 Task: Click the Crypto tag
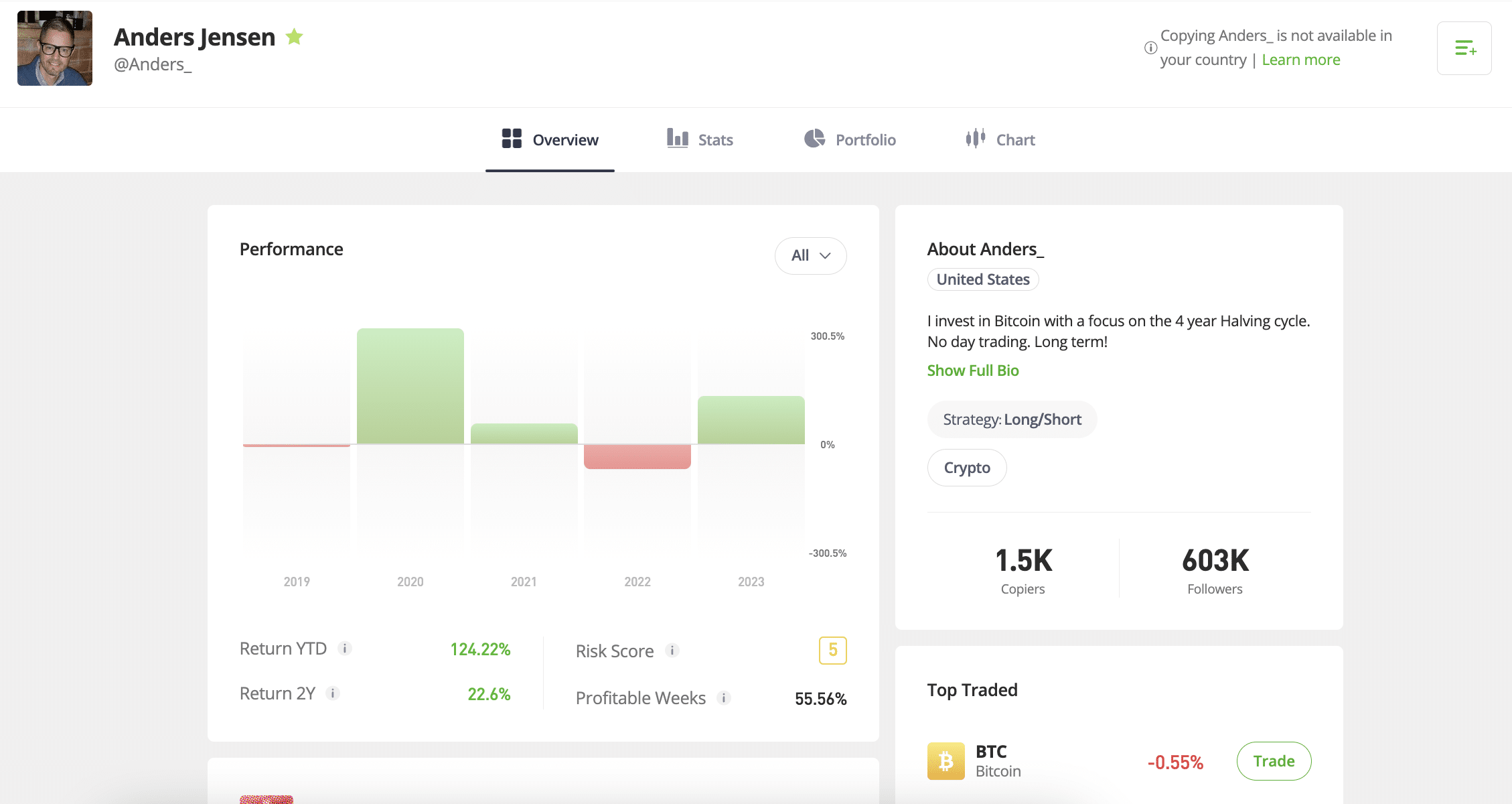click(966, 468)
